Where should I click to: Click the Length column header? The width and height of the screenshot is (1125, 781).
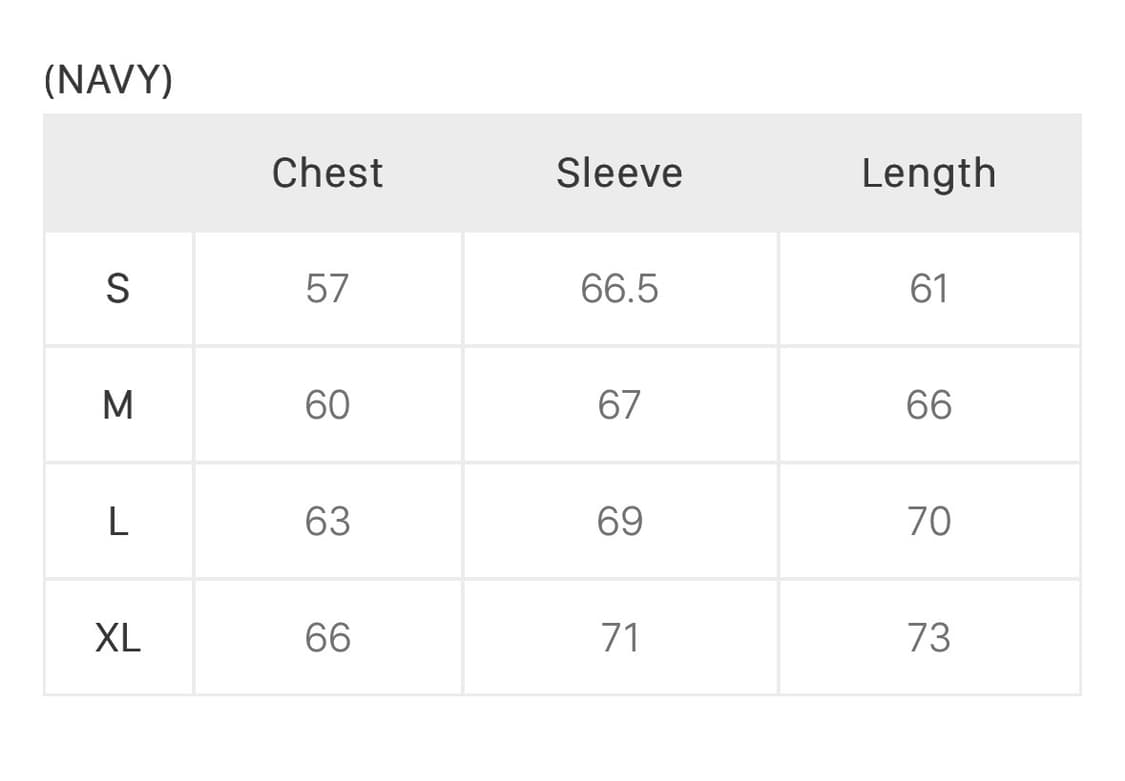928,174
